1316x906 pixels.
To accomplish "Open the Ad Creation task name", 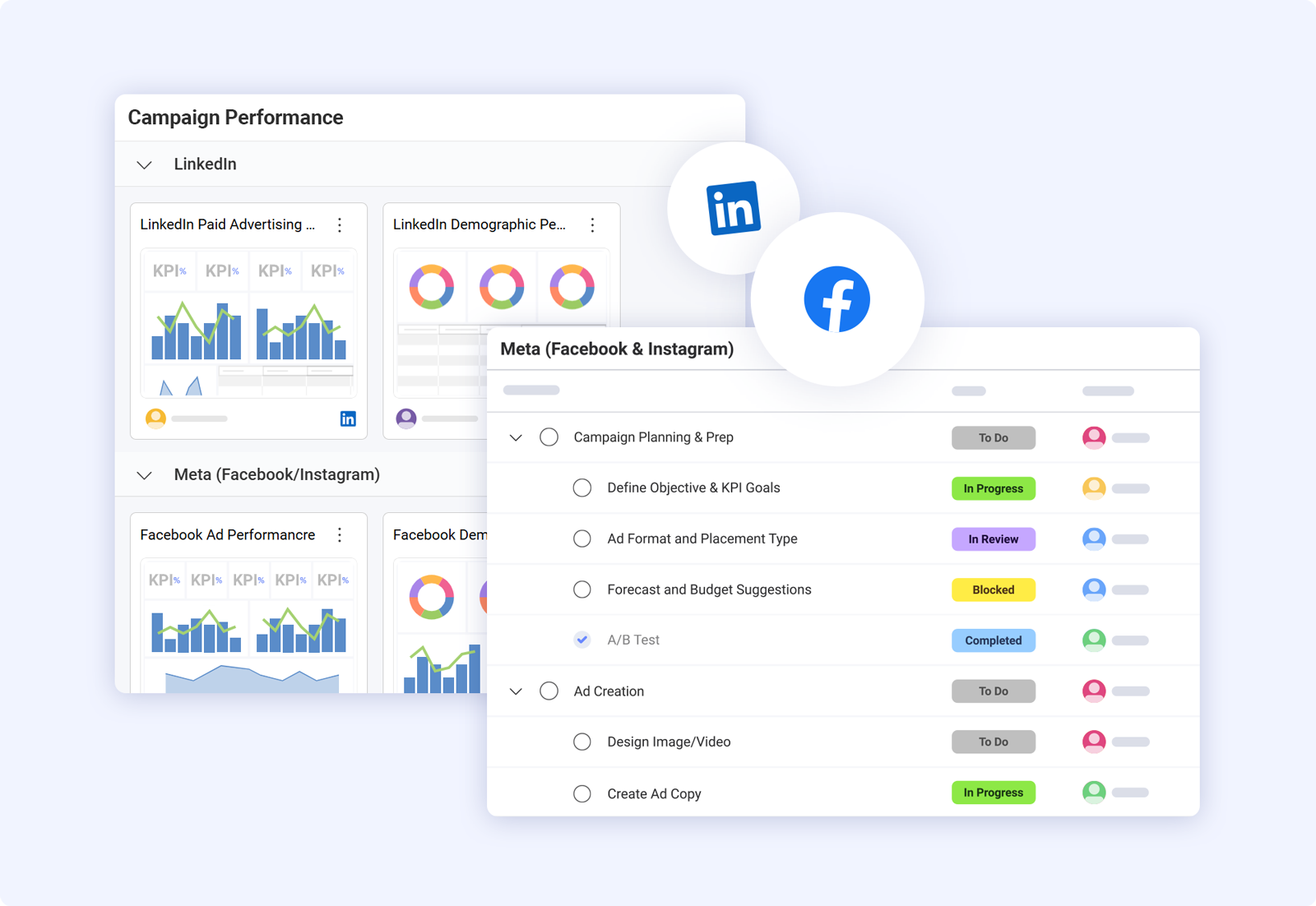I will tap(609, 691).
